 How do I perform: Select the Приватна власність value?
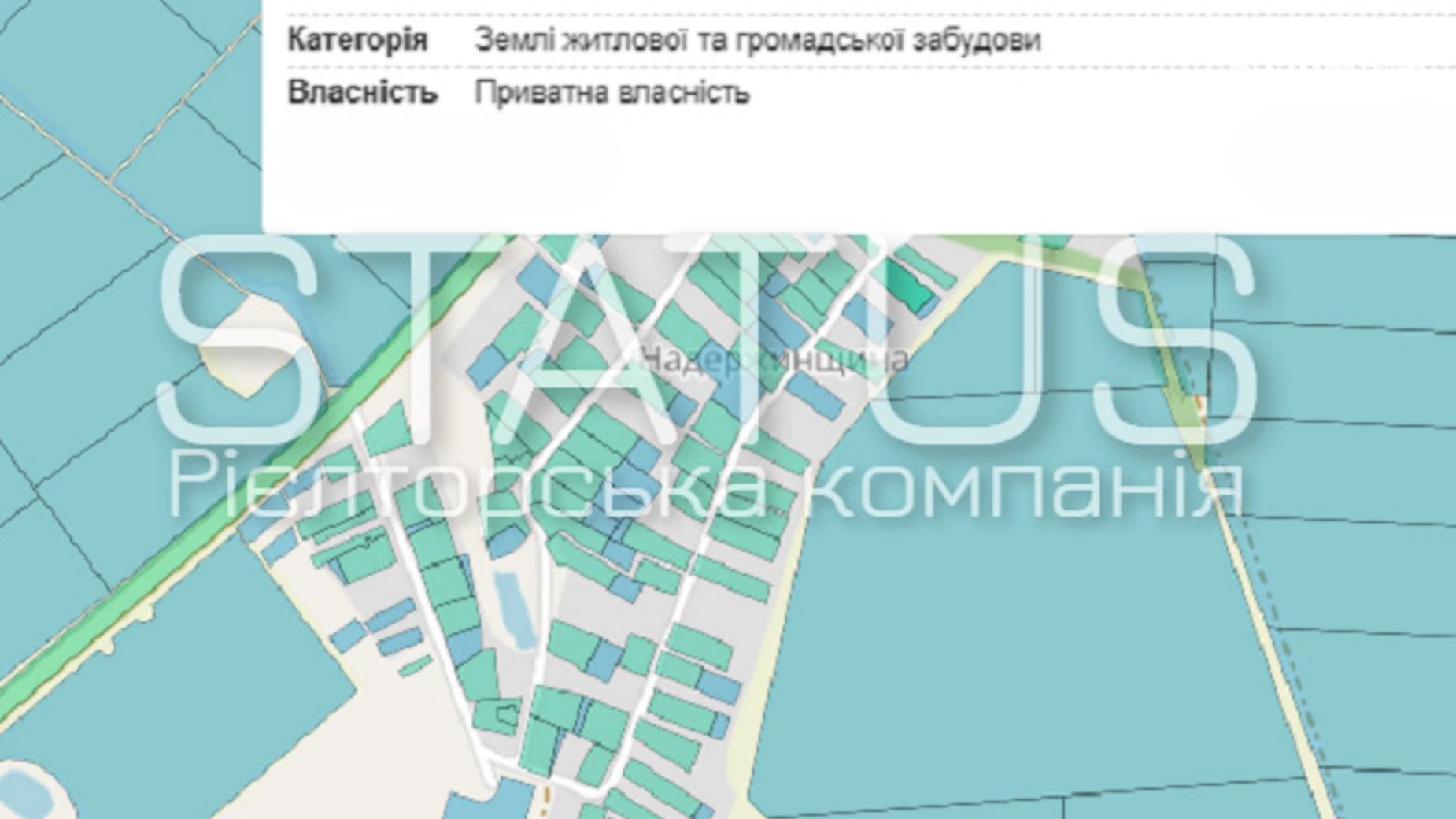tap(612, 93)
